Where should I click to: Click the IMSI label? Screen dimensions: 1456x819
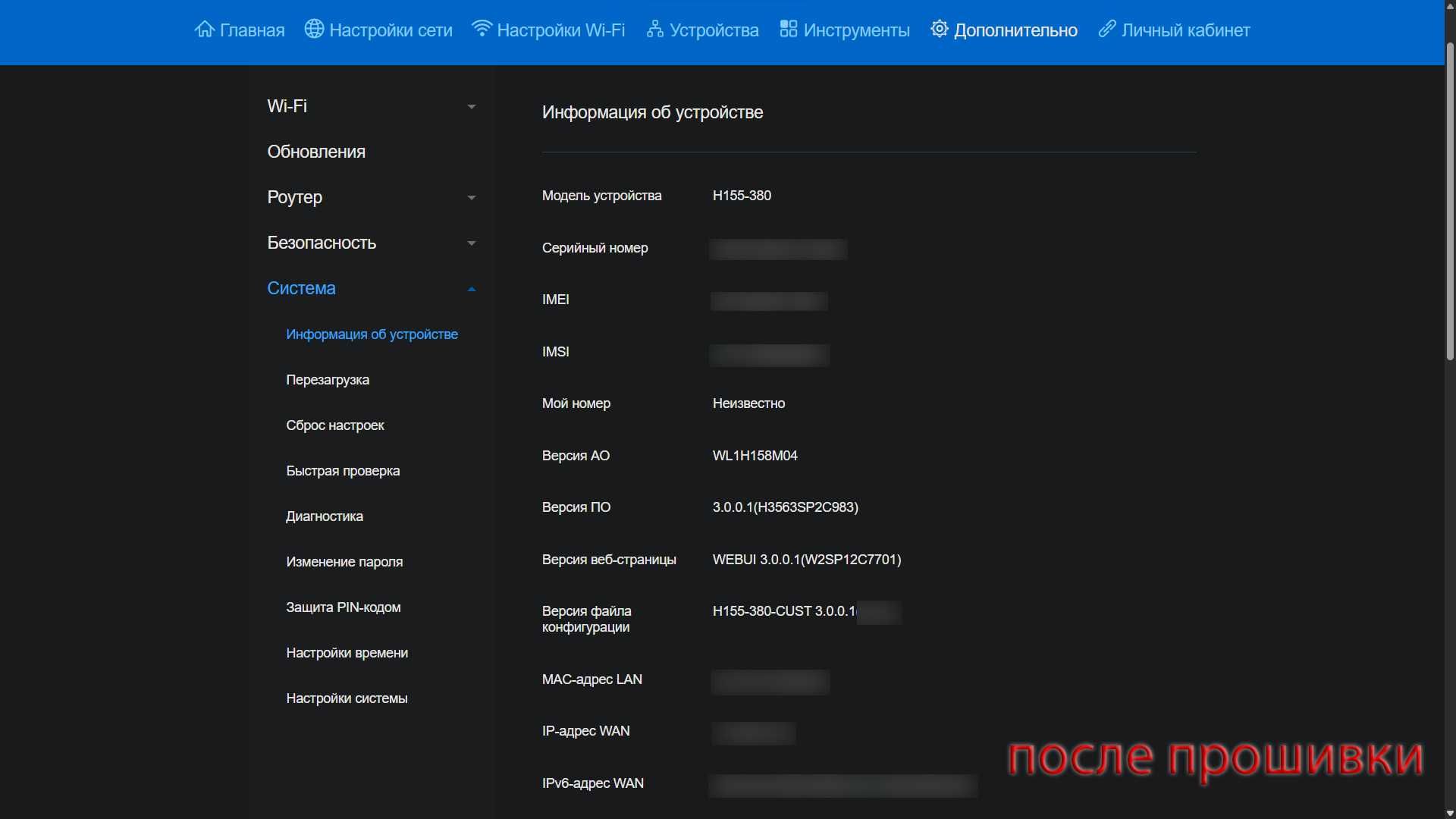556,352
